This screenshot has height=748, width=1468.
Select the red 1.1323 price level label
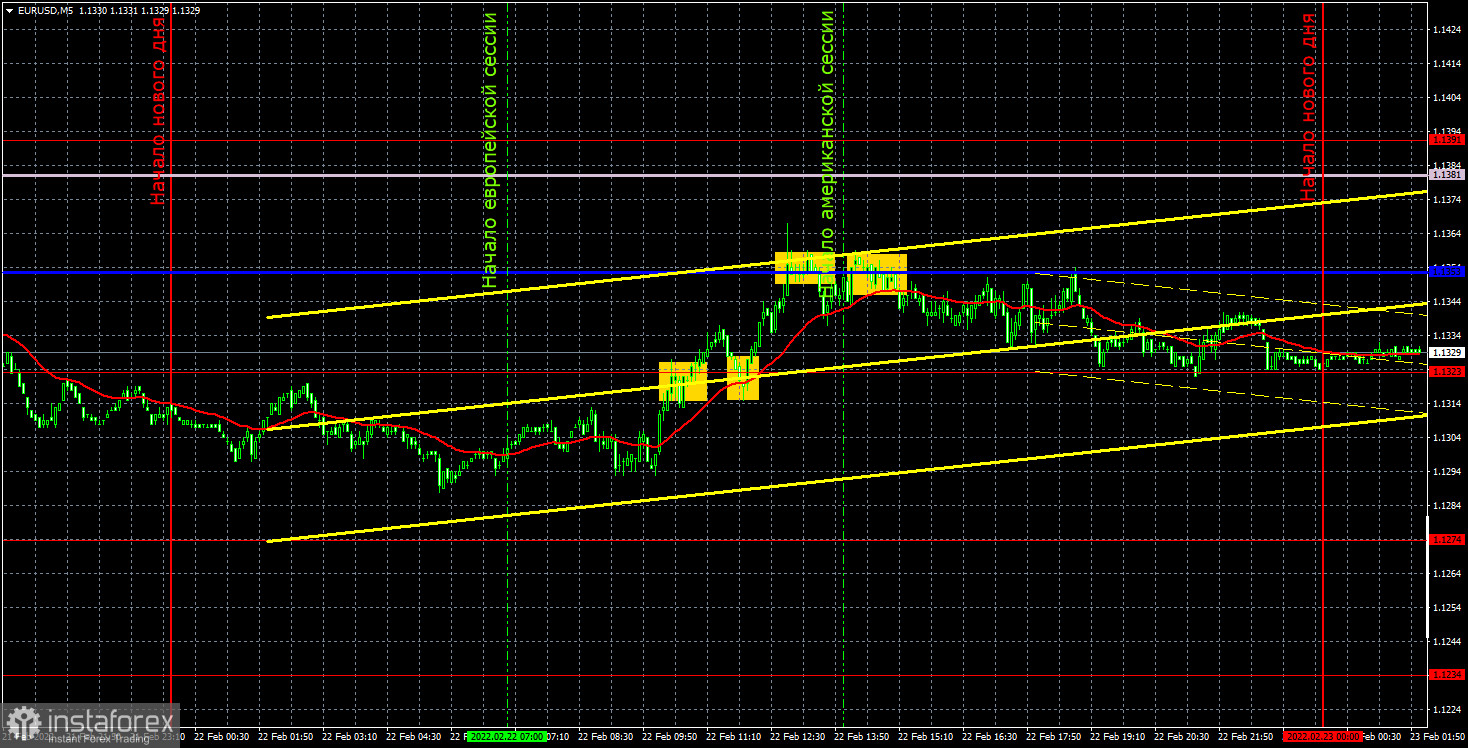1447,372
